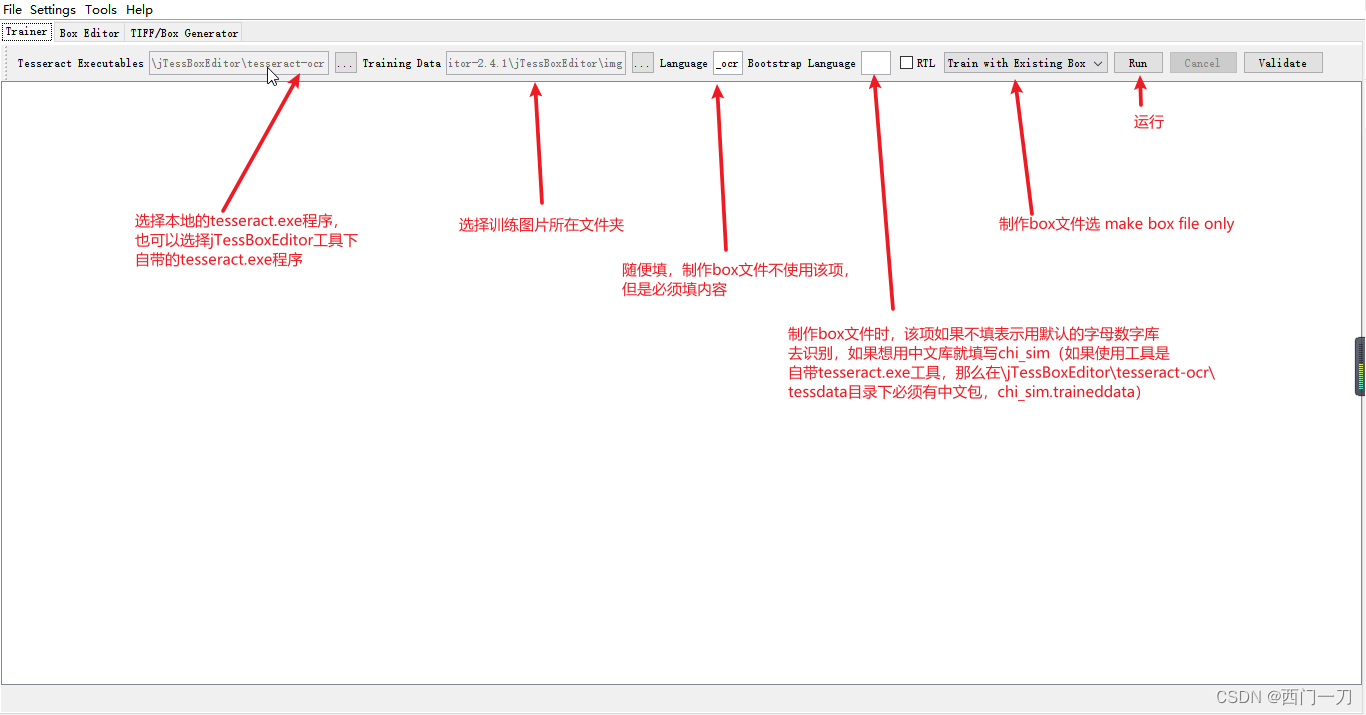This screenshot has height=715, width=1366.
Task: Open the browse dialog for Tesseract Executables
Action: [x=344, y=62]
